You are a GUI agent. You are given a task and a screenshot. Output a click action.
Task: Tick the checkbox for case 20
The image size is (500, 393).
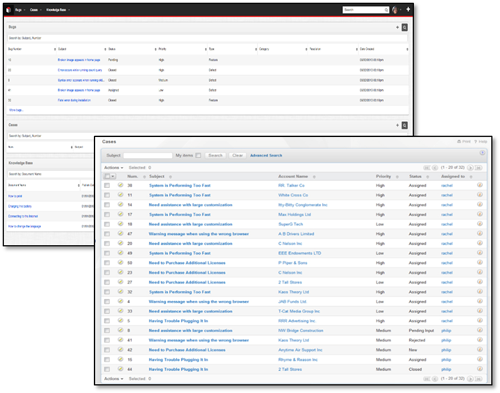click(x=107, y=243)
